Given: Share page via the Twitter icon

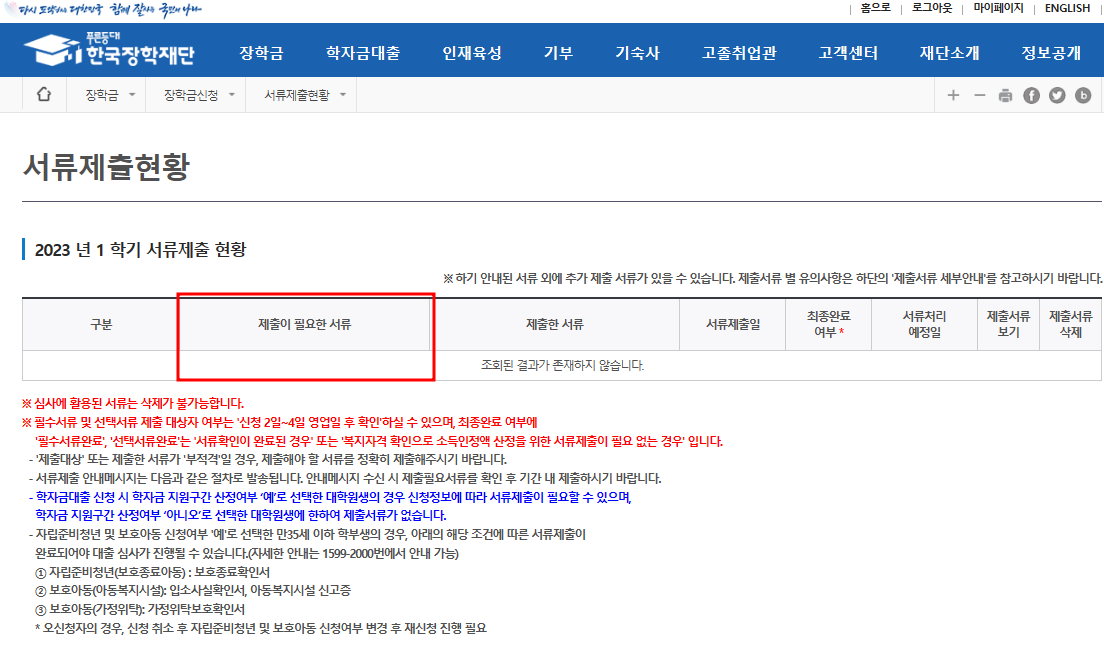Looking at the screenshot, I should point(1056,93).
